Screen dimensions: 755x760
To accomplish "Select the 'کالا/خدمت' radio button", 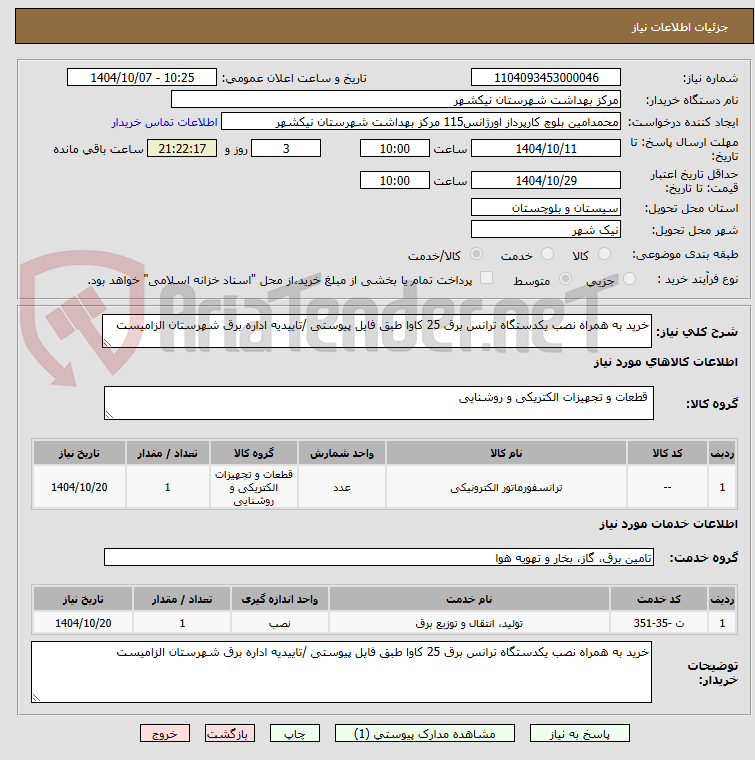I will coord(477,253).
